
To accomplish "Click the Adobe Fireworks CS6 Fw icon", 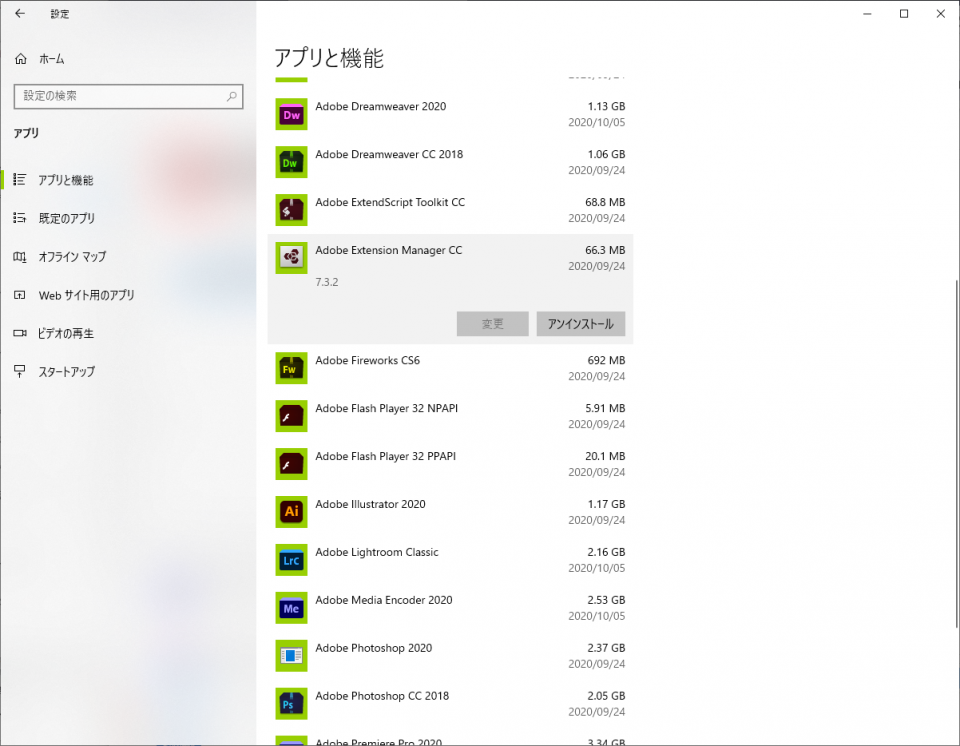I will tap(291, 368).
